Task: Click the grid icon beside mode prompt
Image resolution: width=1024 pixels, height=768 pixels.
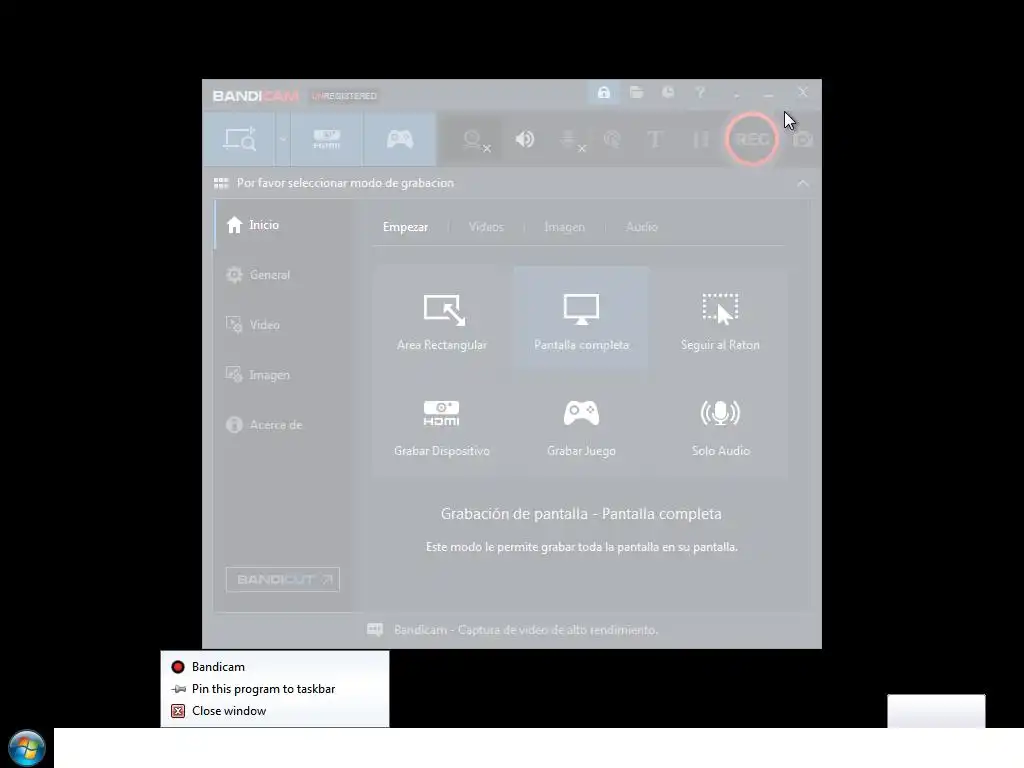Action: click(221, 183)
